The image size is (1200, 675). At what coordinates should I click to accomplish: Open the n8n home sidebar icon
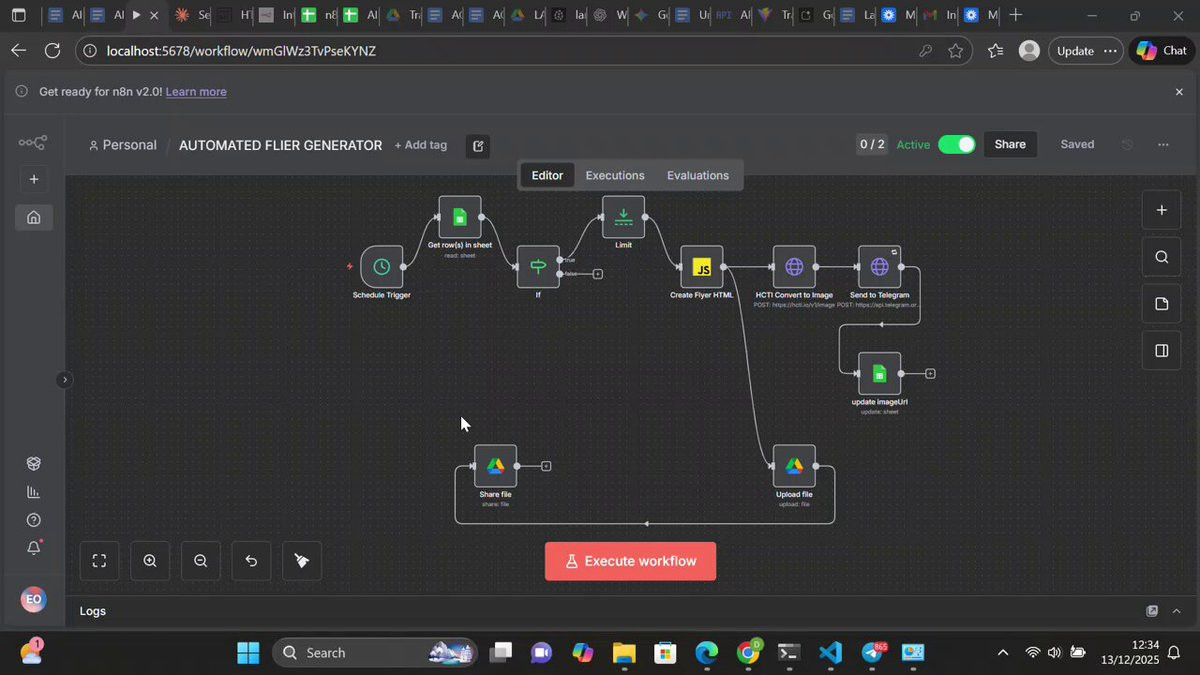tap(33, 217)
